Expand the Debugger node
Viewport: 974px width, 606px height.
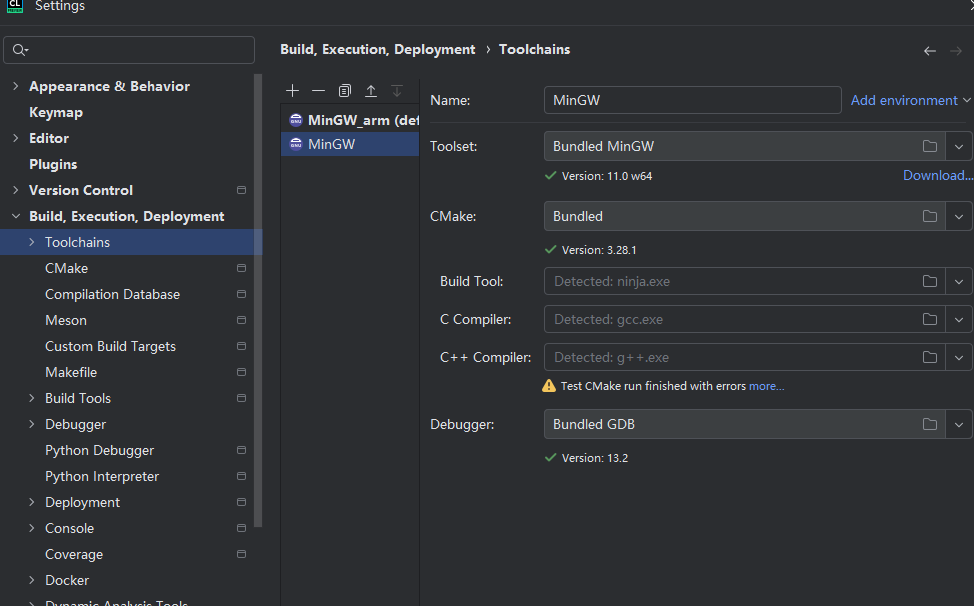[x=32, y=424]
